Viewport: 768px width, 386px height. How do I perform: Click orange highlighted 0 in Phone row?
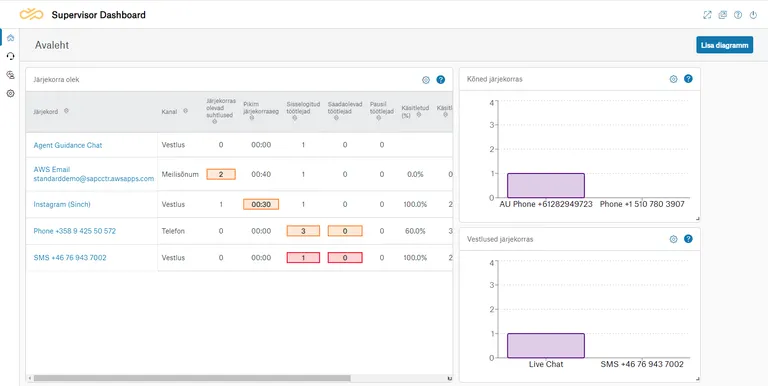[345, 231]
